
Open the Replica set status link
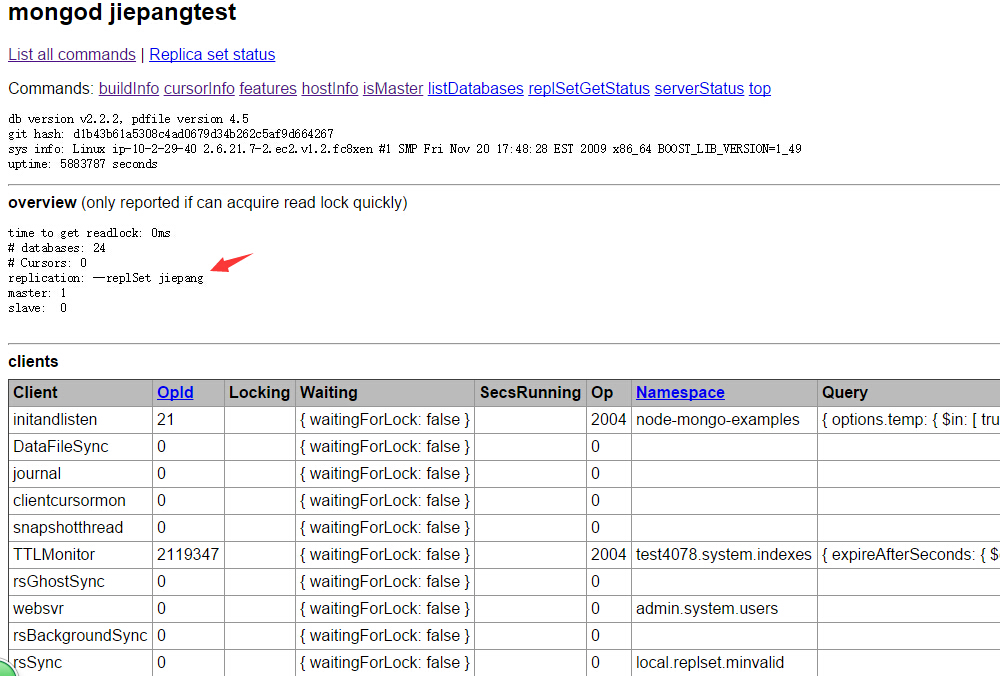coord(212,55)
